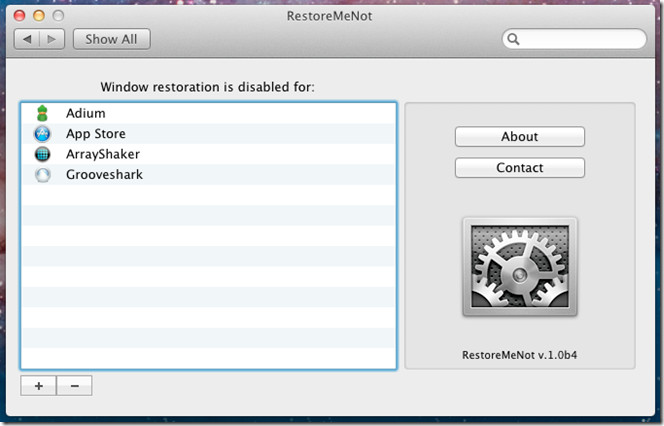Click the Adium app icon in the list

point(42,113)
